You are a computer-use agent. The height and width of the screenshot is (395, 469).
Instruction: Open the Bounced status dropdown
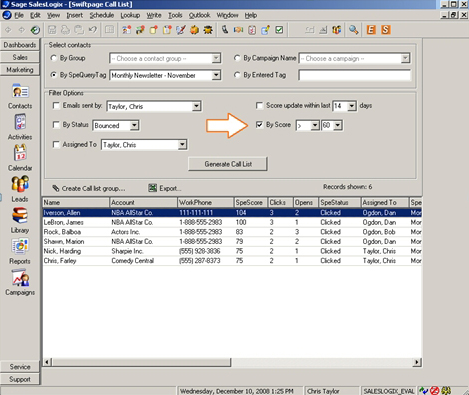click(x=134, y=126)
